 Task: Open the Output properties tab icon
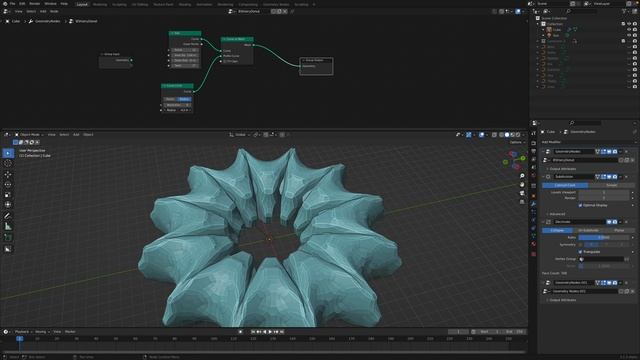(533, 151)
